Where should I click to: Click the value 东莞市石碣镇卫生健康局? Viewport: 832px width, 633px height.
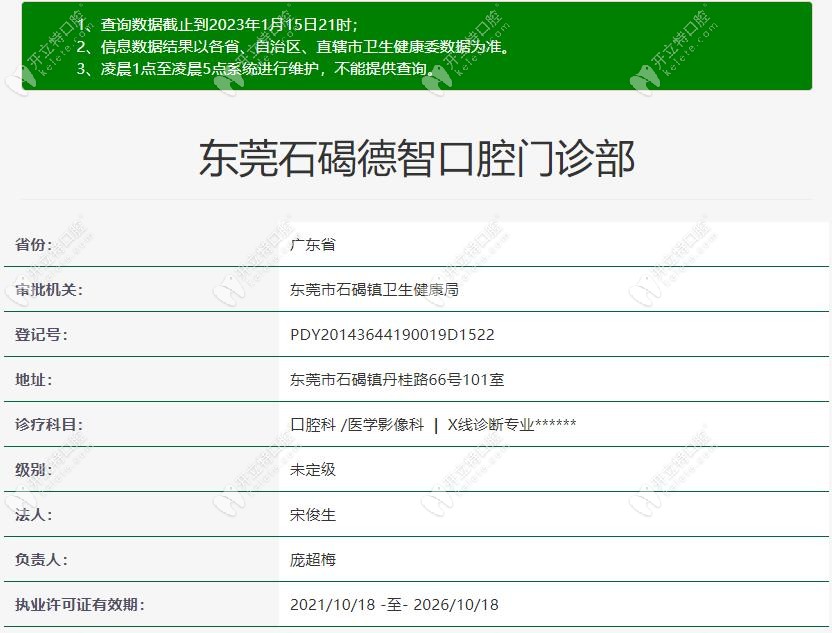pos(374,290)
